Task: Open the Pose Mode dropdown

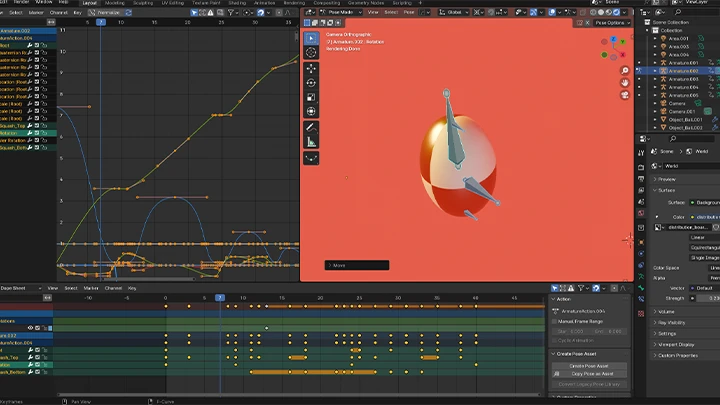Action: click(341, 12)
